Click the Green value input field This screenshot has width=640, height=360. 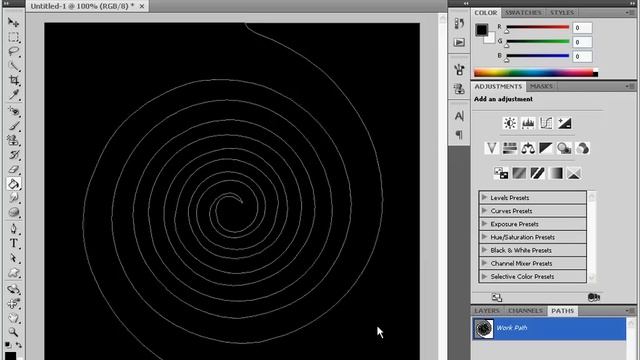pyautogui.click(x=582, y=42)
